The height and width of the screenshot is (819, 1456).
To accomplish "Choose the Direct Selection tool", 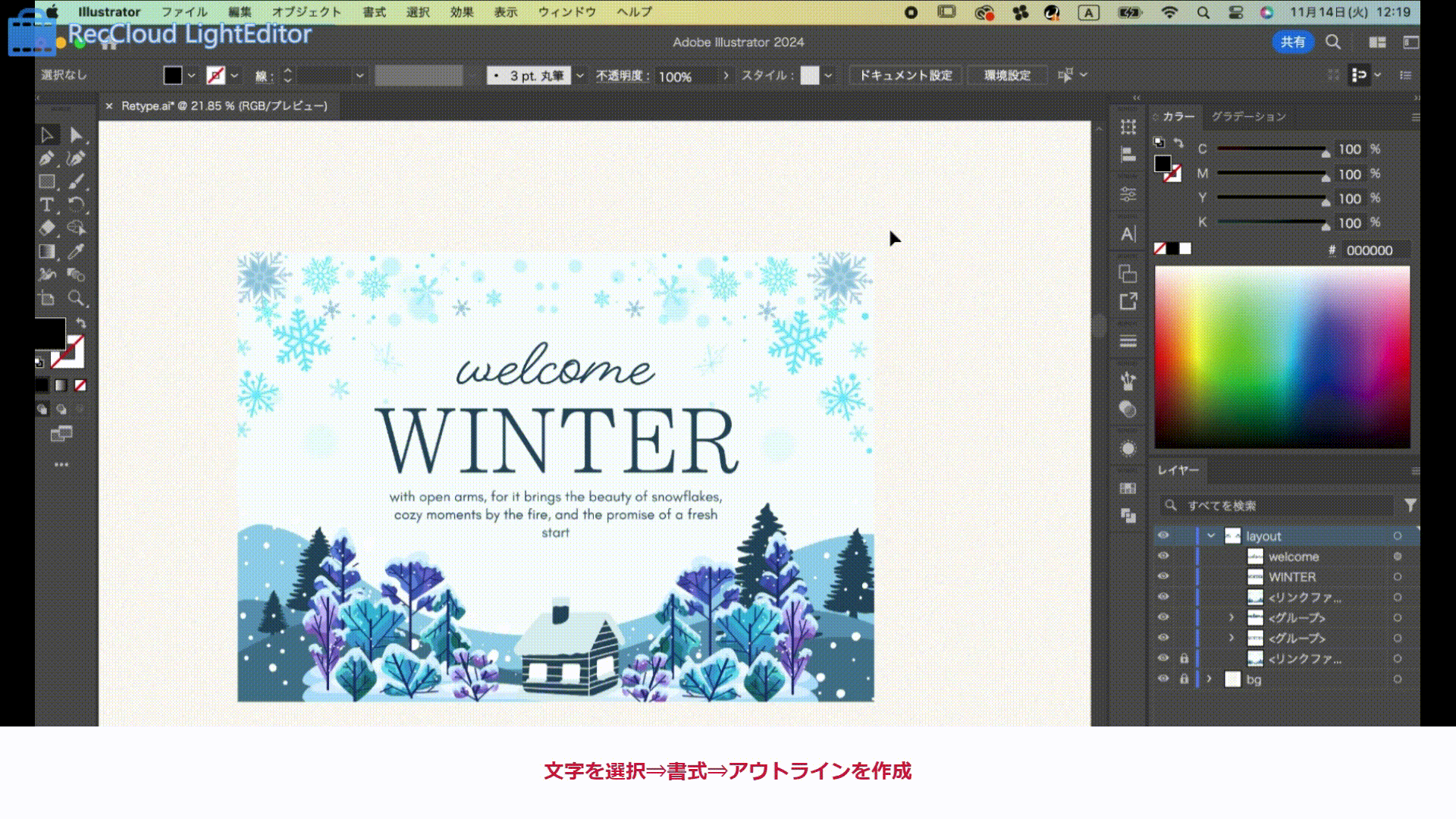I will [x=76, y=135].
